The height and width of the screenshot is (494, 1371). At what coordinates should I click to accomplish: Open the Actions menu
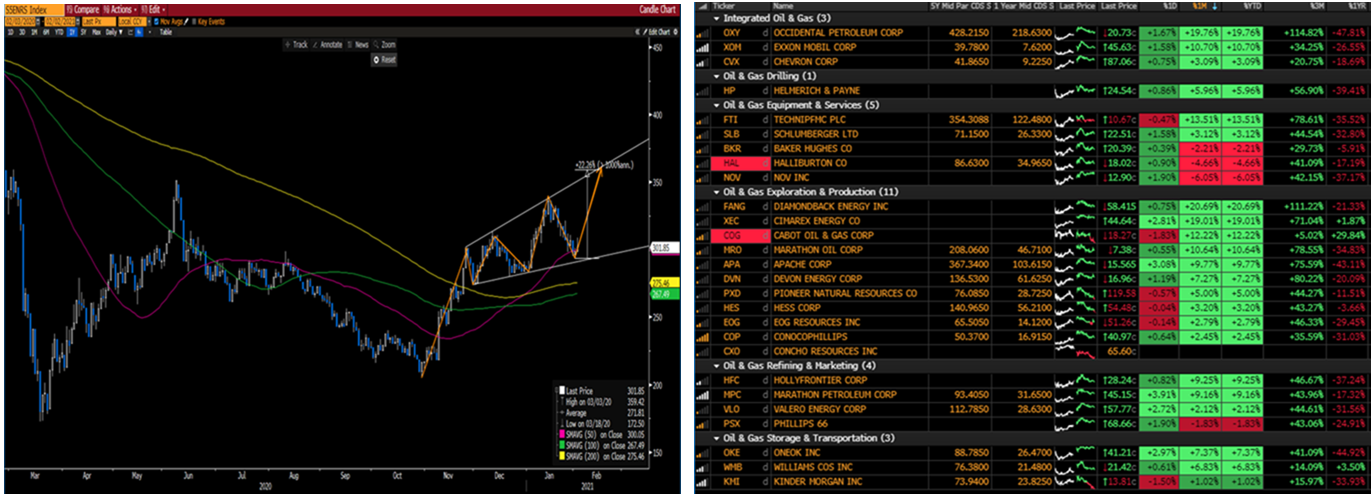pyautogui.click(x=120, y=10)
